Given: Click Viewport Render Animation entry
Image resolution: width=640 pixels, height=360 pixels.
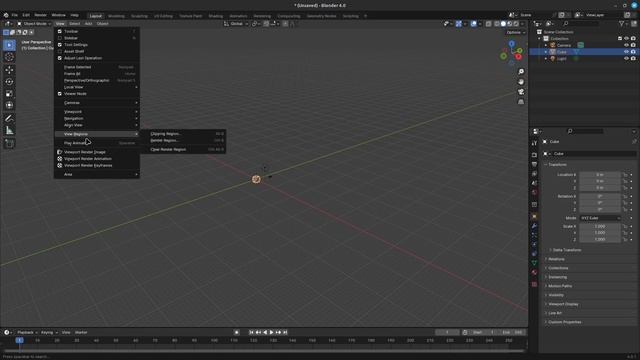Looking at the screenshot, I should point(97,158).
